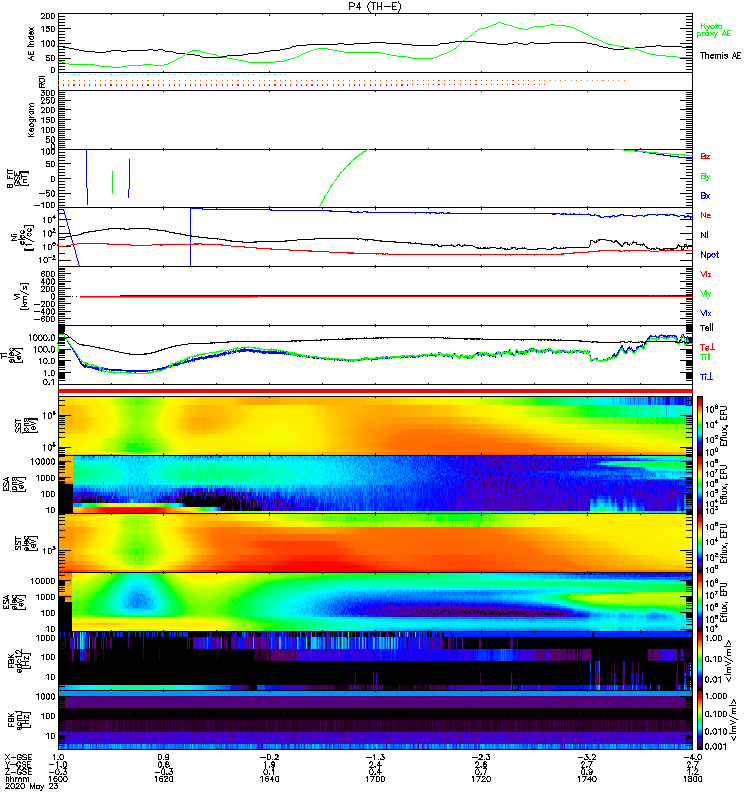The width and height of the screenshot is (750, 800).
Task: Click the ESA elec Eflux color bar
Action: click(x=700, y=602)
